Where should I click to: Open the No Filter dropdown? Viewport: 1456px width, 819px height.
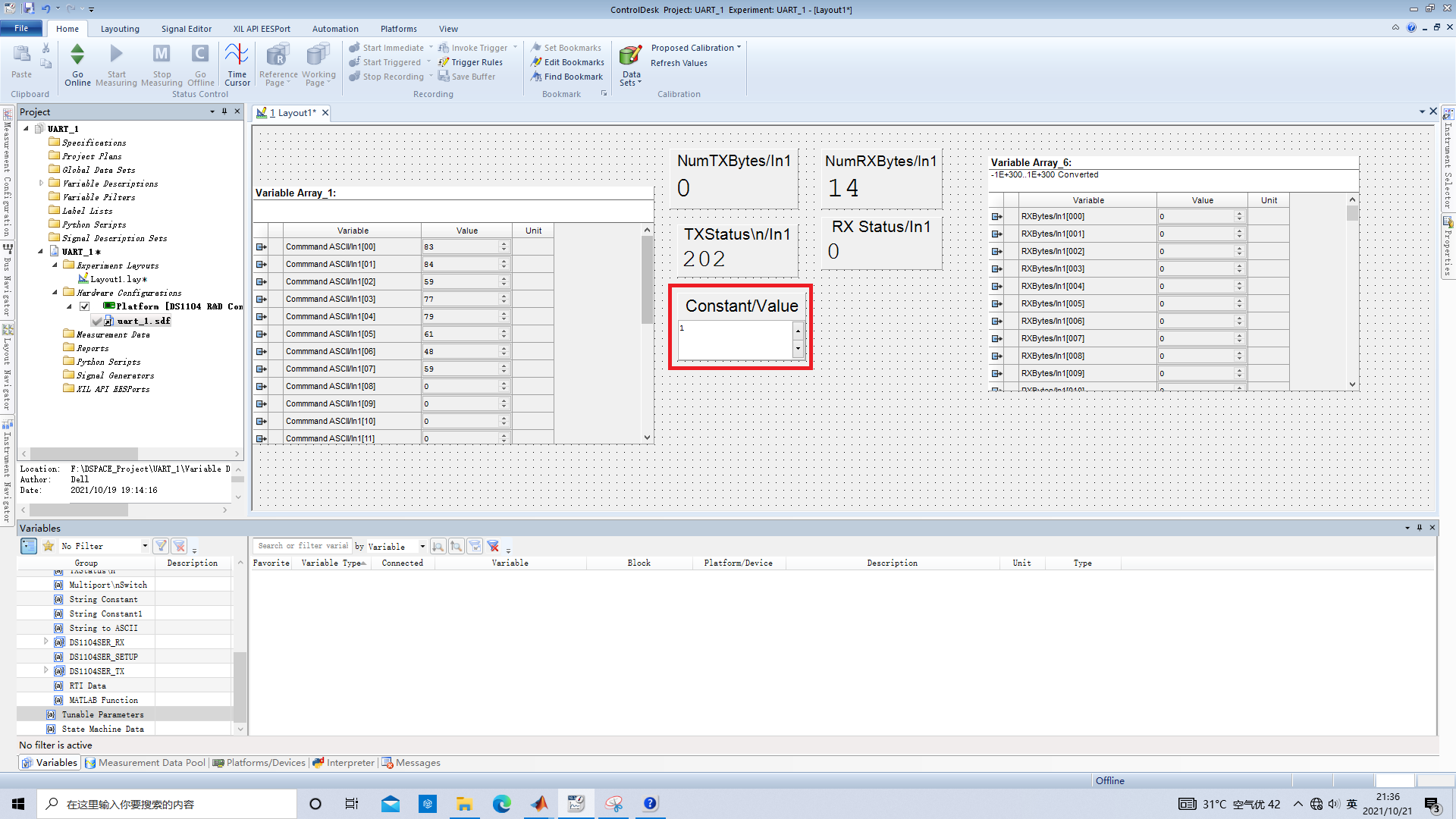coord(144,546)
